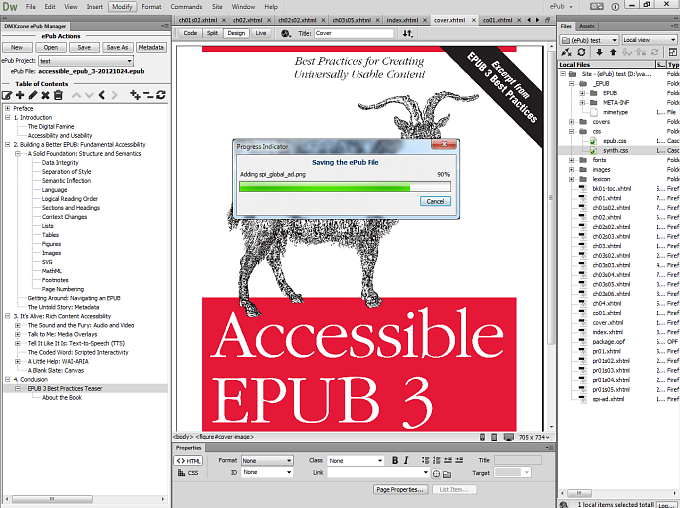Browse for link file with folder icon
Image resolution: width=680 pixels, height=508 pixels.
(447, 474)
